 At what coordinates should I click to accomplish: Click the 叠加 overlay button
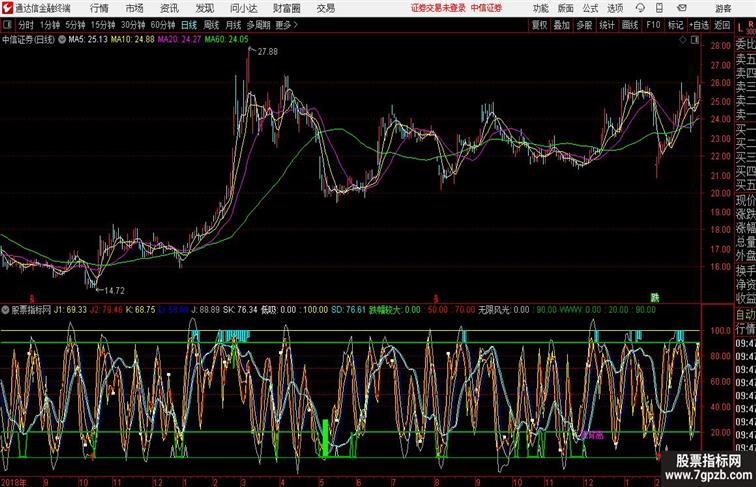click(x=562, y=25)
